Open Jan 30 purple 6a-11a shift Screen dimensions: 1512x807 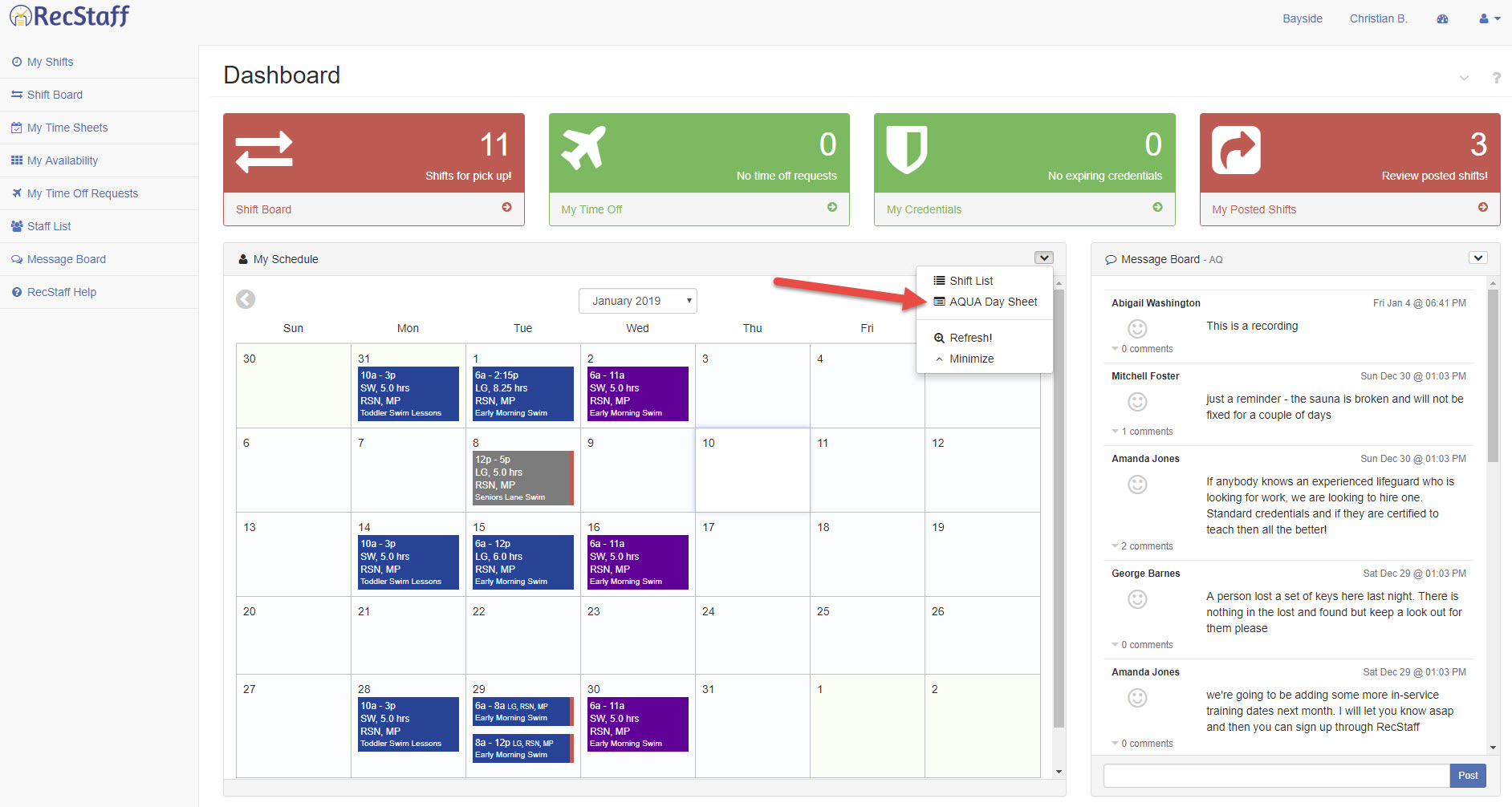tap(638, 724)
